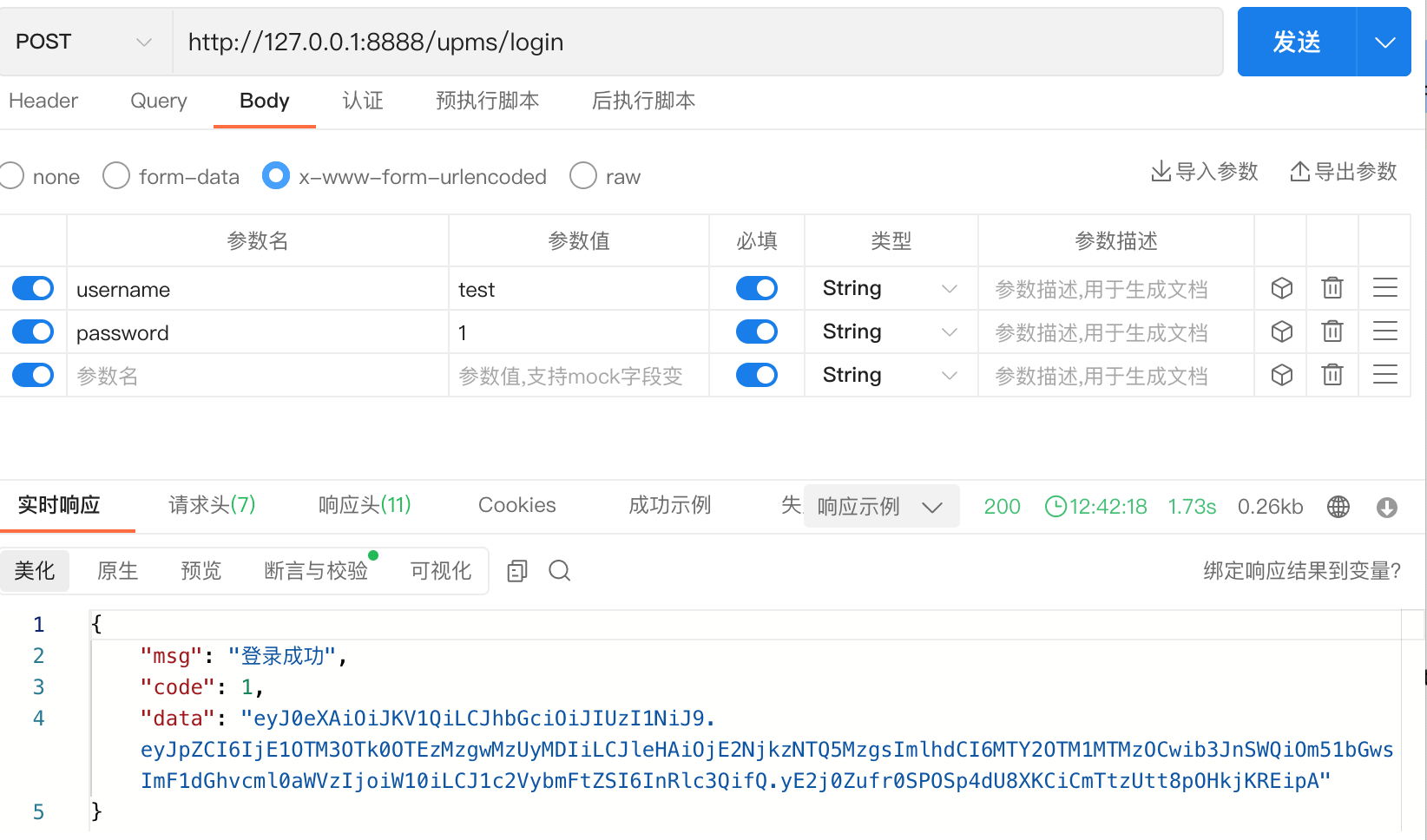Copy the response using the copy icon
Screen dimensions: 1427x840
(x=517, y=570)
